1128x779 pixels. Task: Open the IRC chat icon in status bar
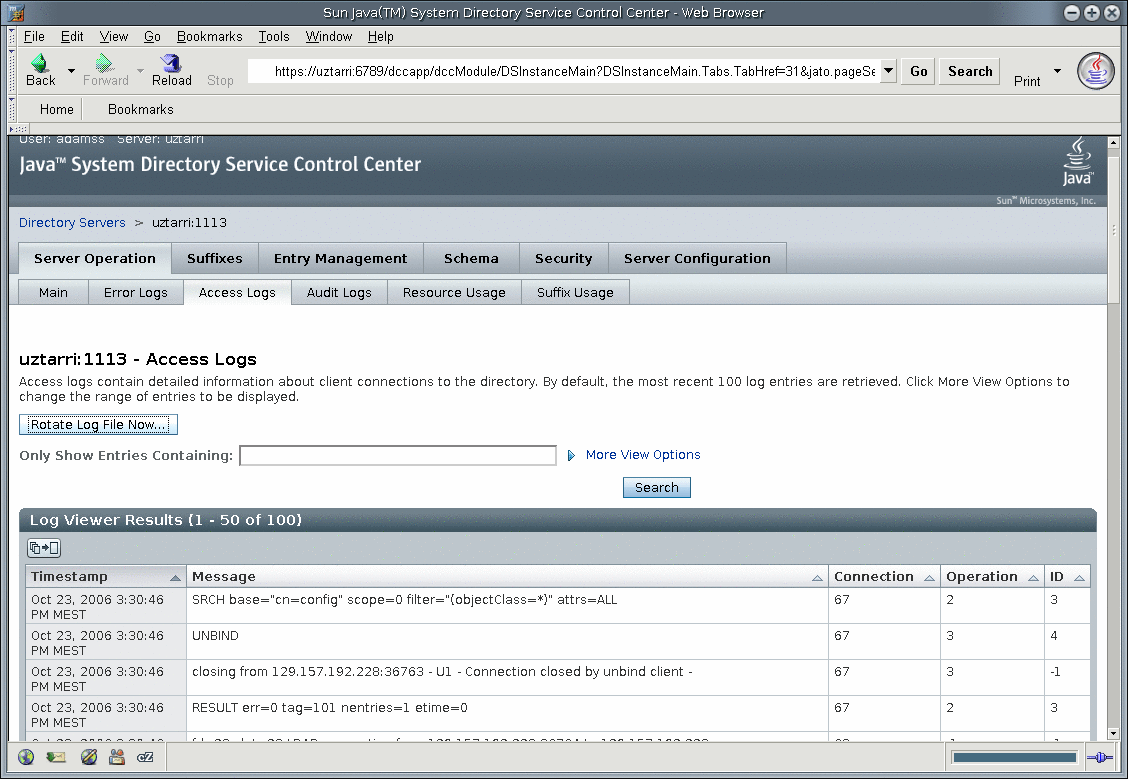tap(145, 757)
